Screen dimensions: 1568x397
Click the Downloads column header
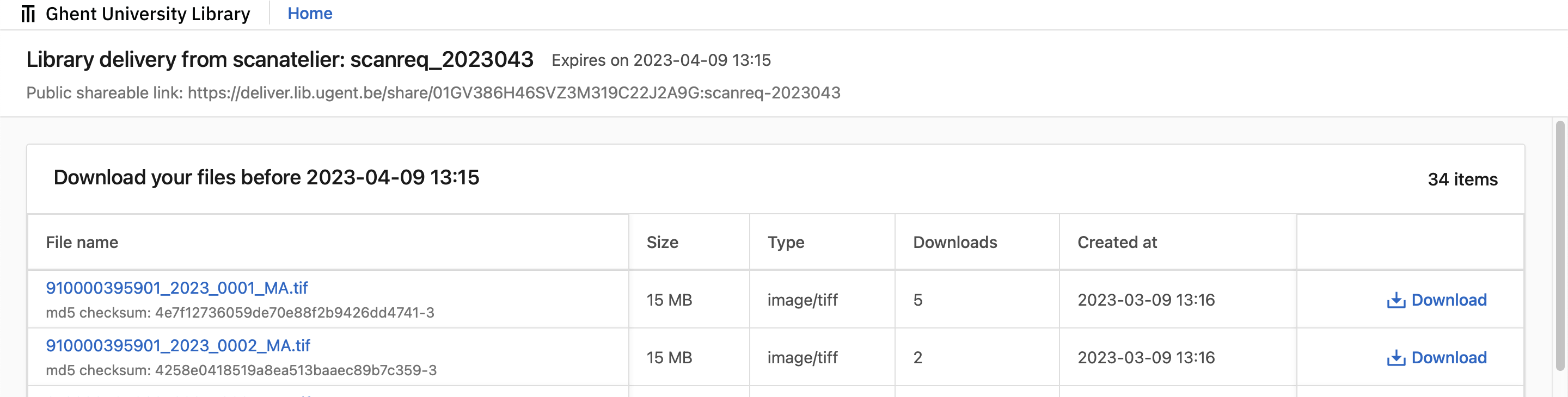click(x=954, y=241)
